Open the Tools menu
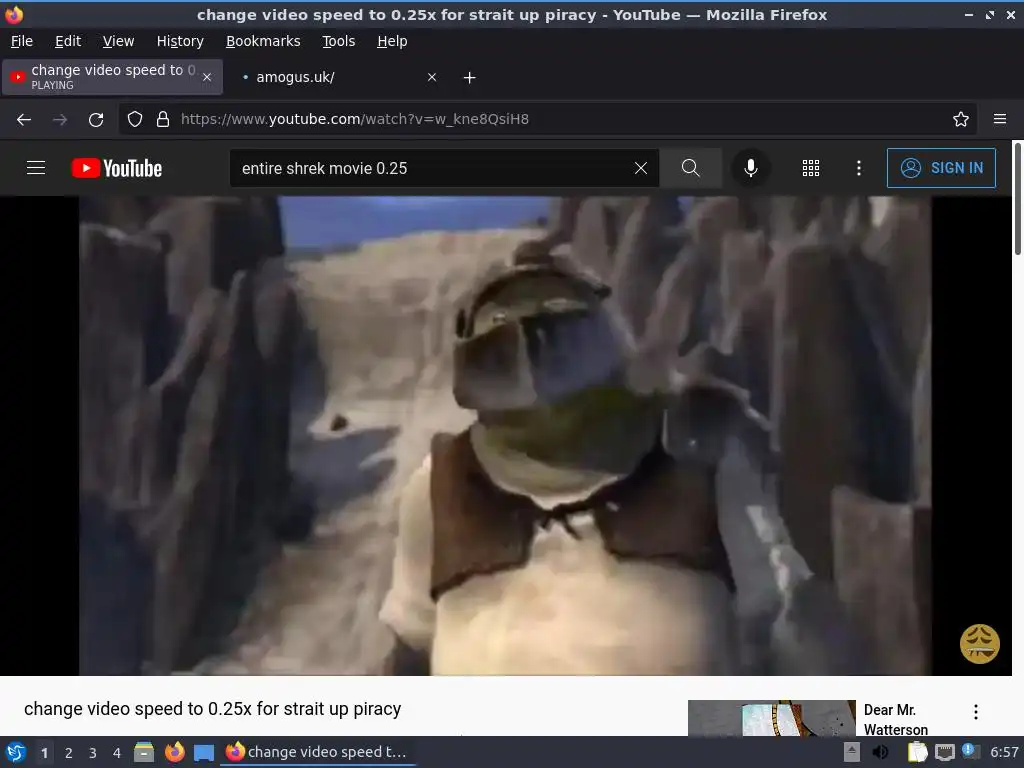Viewport: 1024px width, 768px height. [338, 41]
